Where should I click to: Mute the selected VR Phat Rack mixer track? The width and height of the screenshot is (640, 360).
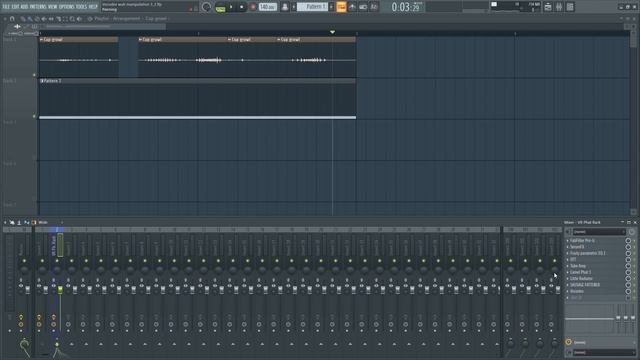57,261
